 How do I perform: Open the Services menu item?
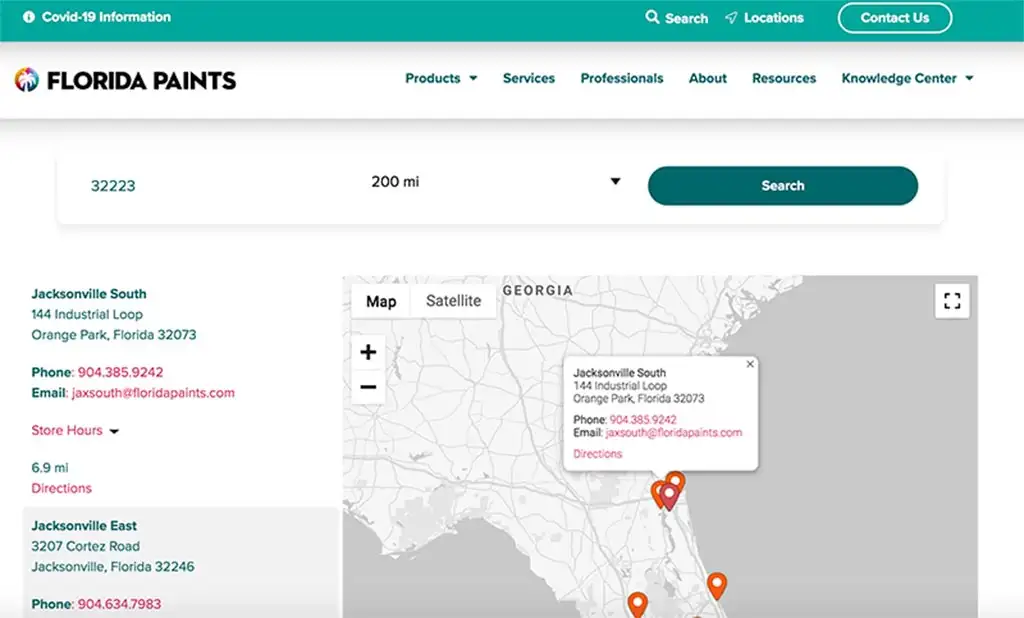pyautogui.click(x=528, y=78)
